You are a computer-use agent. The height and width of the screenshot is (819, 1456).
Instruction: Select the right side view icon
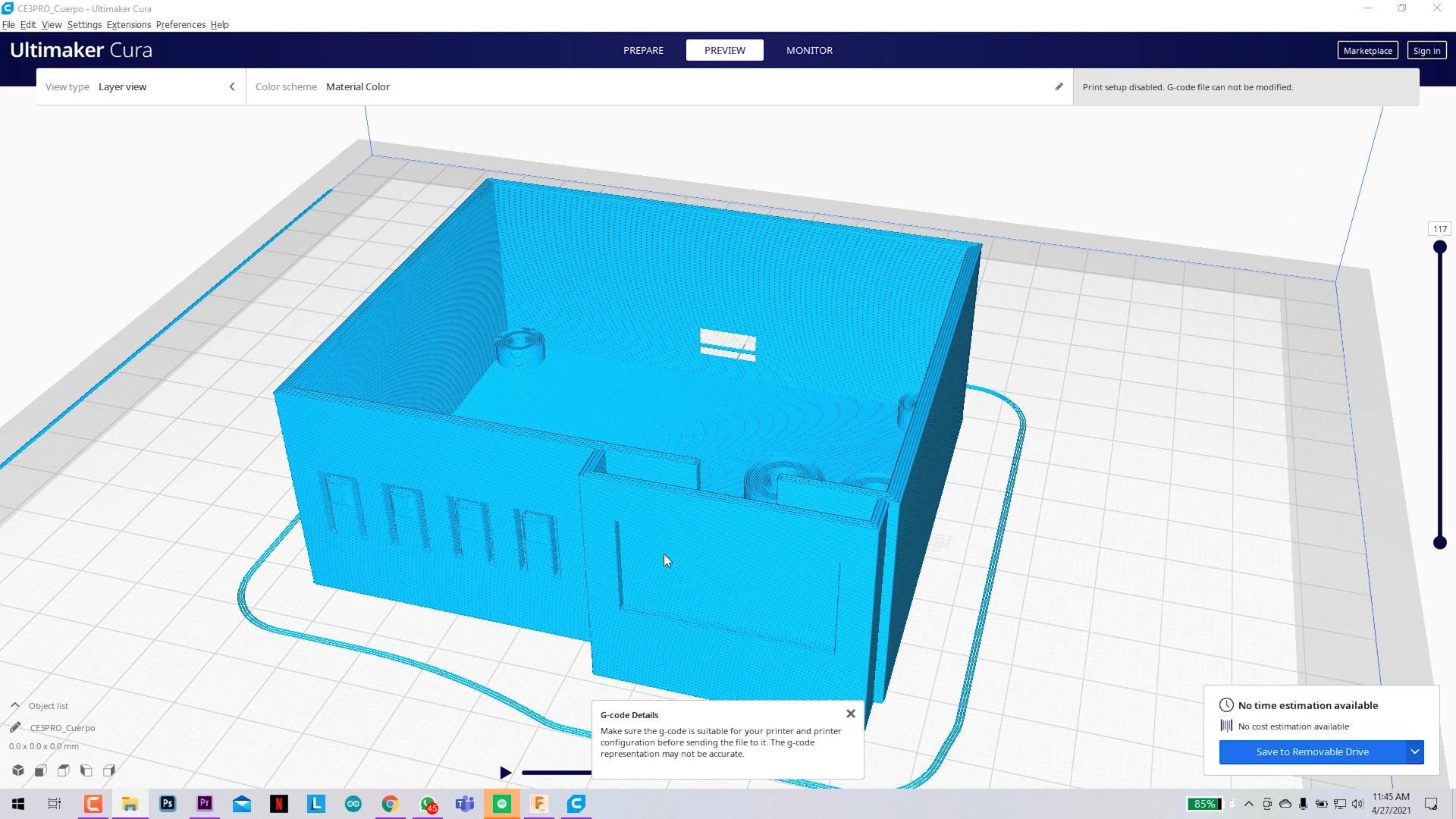click(x=109, y=770)
